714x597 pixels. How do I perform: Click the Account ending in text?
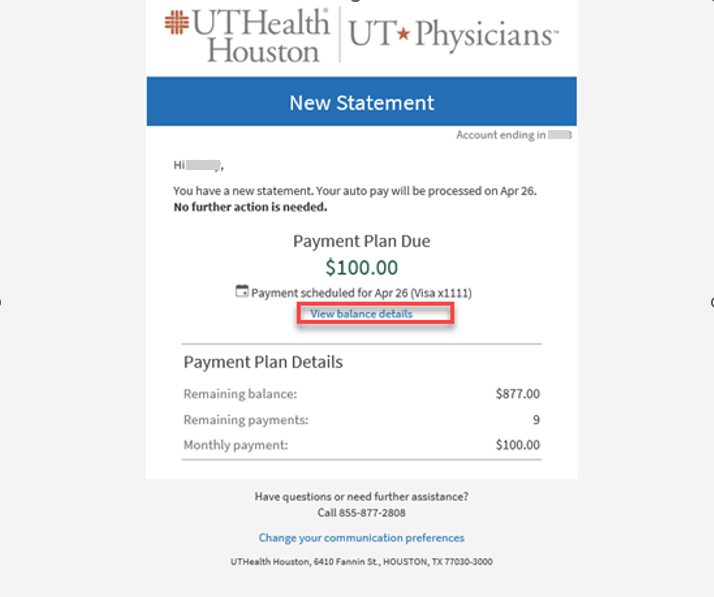click(500, 135)
